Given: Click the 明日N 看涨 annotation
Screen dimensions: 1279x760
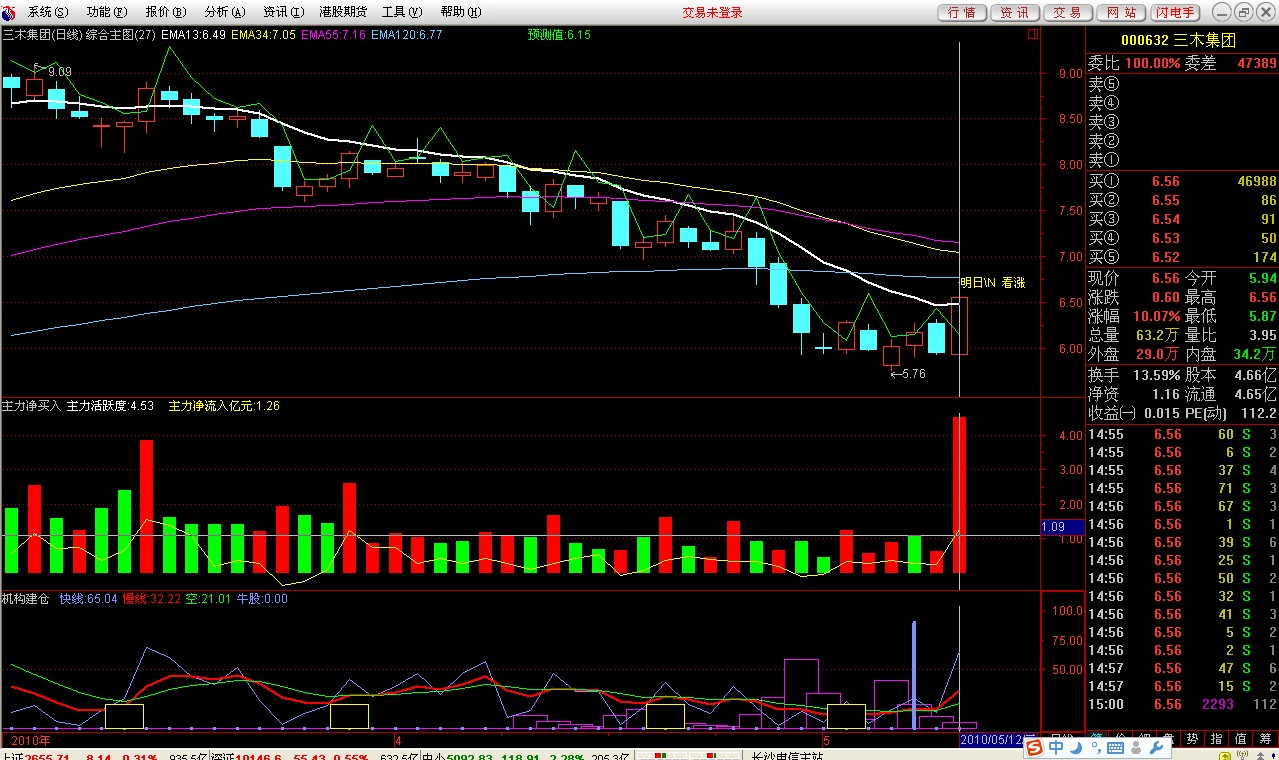Looking at the screenshot, I should point(993,283).
